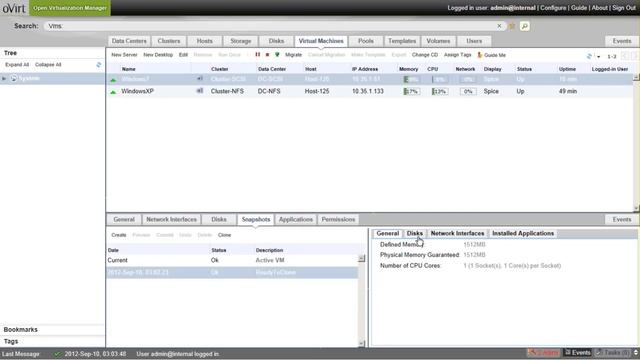Click into the search input field

[x=269, y=26]
